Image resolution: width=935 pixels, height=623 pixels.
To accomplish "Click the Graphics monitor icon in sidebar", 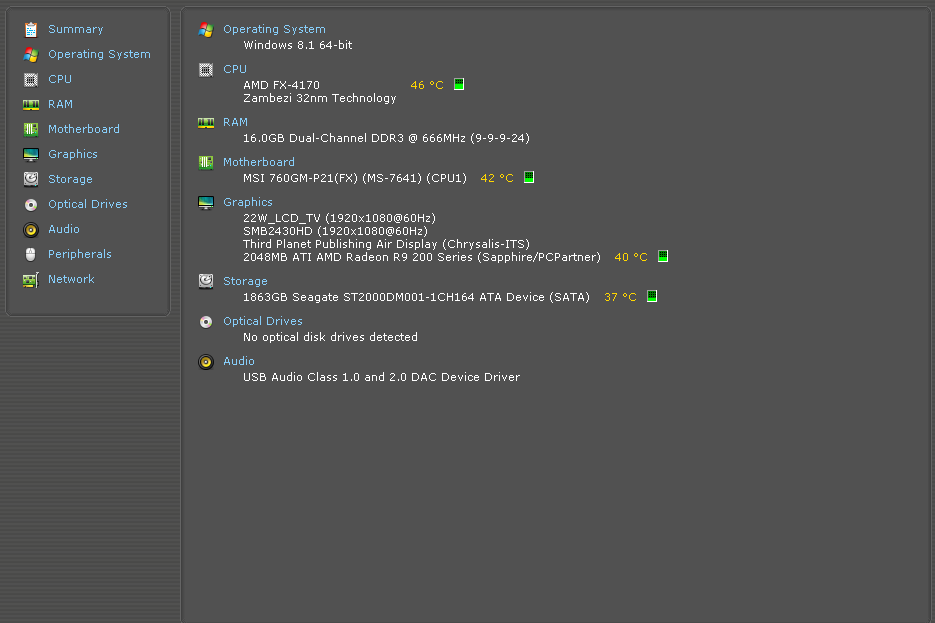I will 31,154.
